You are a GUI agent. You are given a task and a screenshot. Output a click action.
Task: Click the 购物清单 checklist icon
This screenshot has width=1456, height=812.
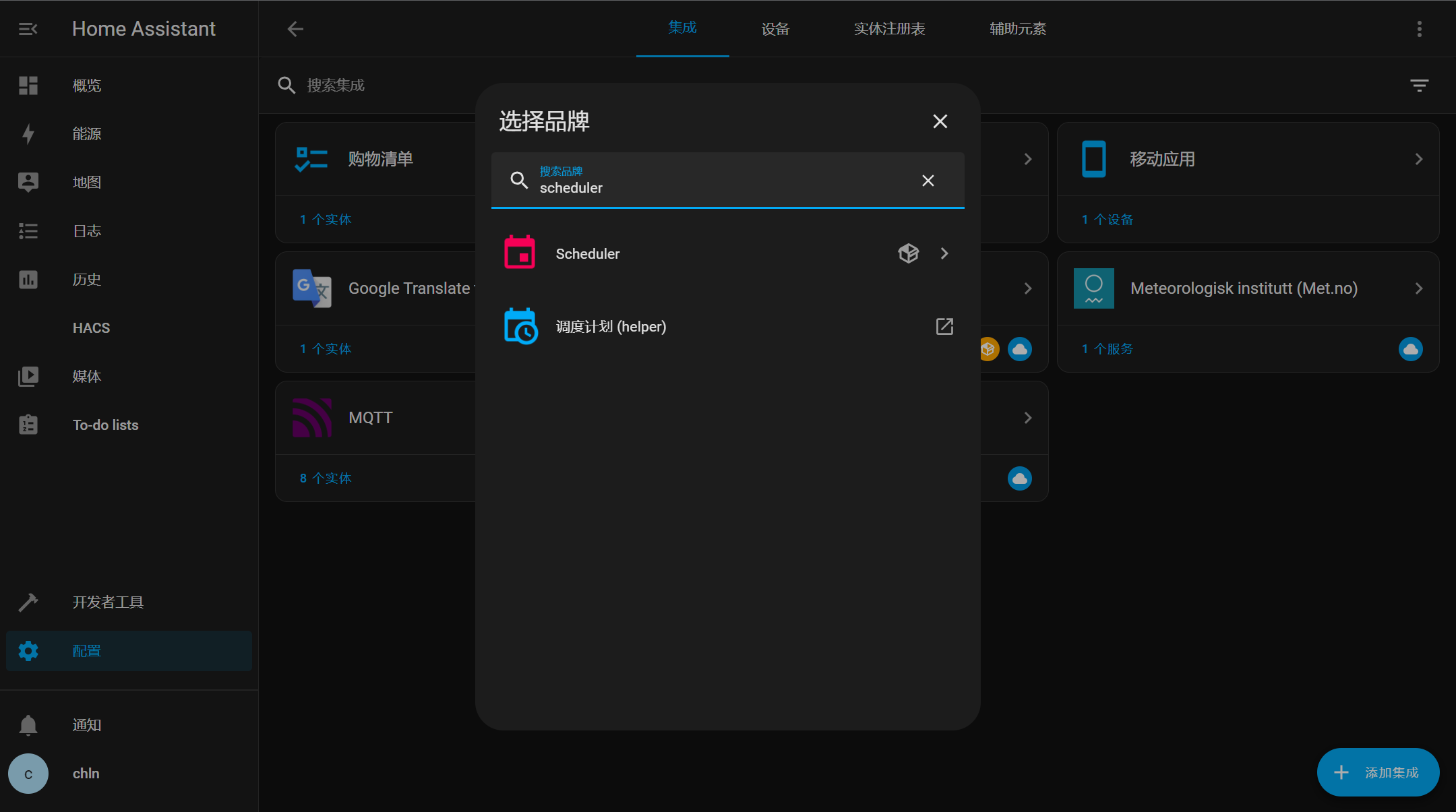click(x=311, y=159)
